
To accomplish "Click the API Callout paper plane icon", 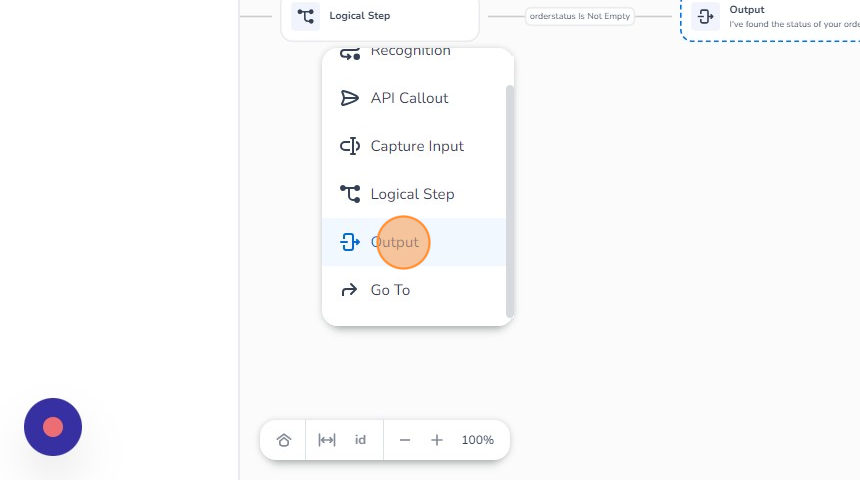I will pos(349,98).
